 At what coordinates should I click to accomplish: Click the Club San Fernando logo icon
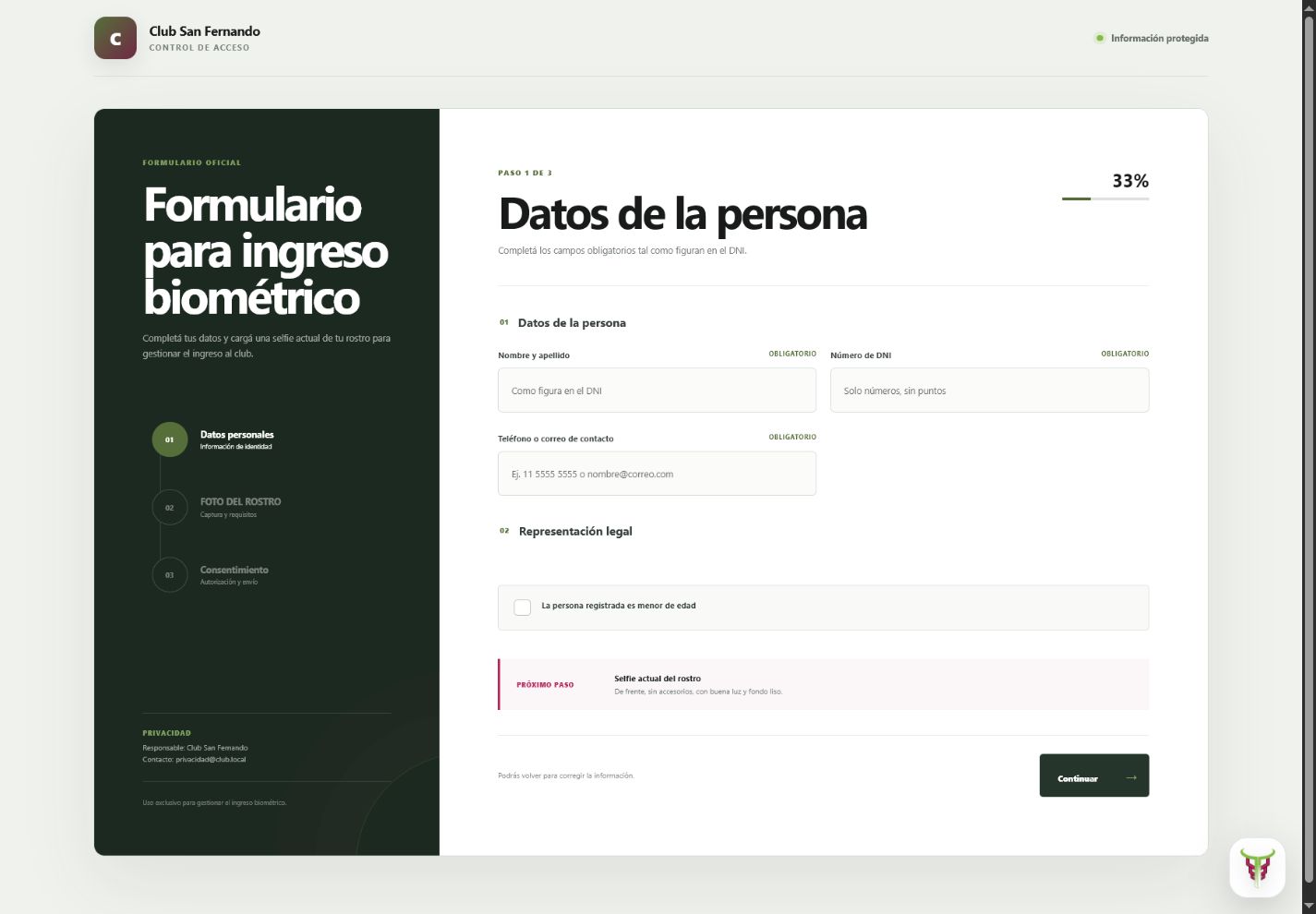[x=115, y=38]
